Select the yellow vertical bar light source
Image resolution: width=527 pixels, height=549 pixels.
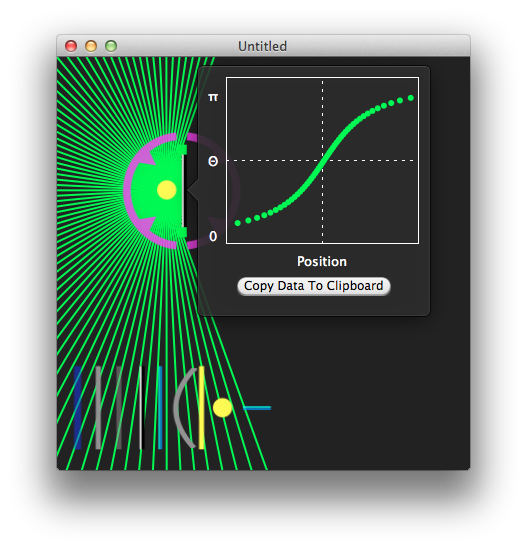(201, 408)
